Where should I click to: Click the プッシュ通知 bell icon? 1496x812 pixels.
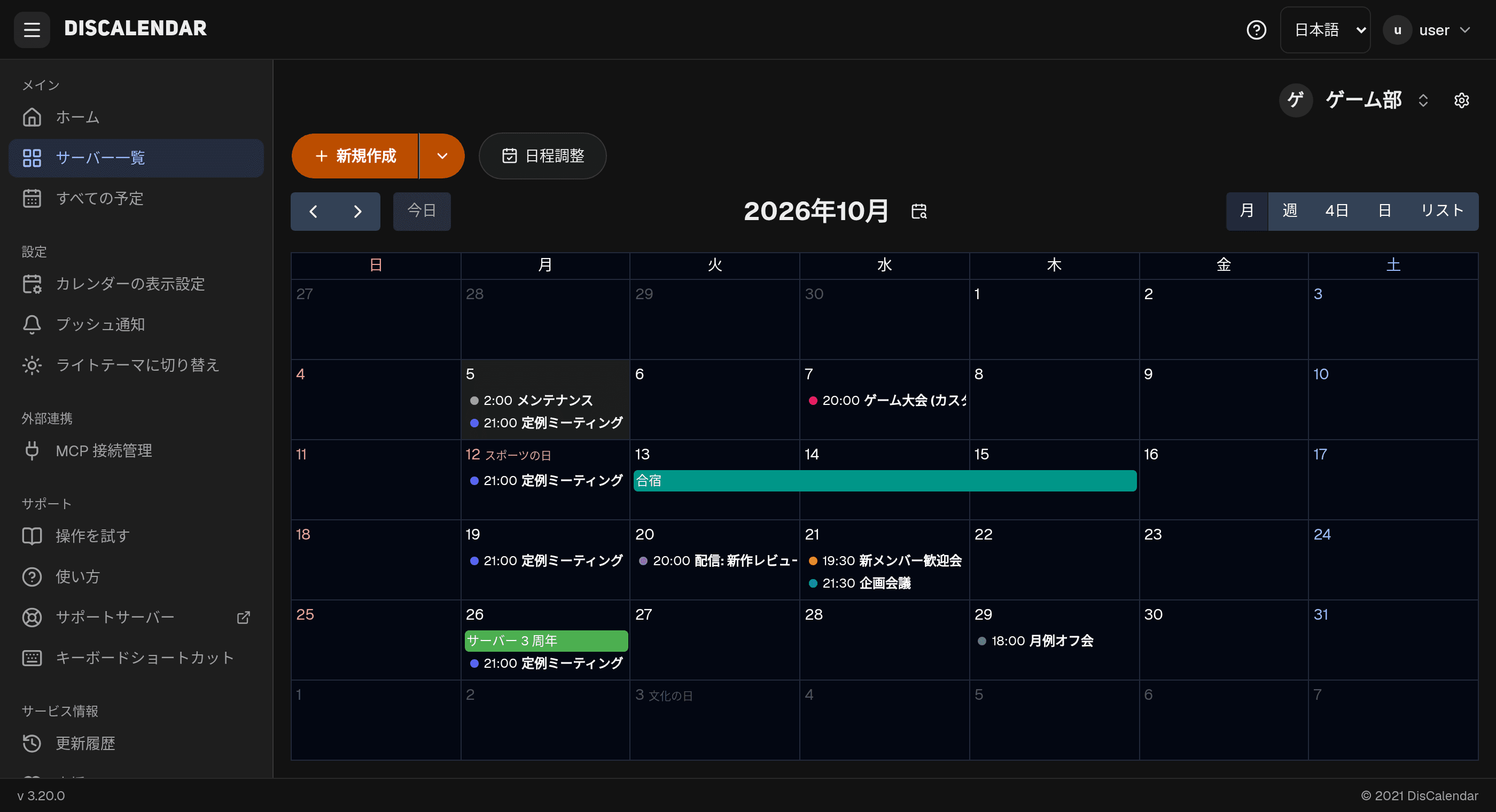click(x=32, y=325)
